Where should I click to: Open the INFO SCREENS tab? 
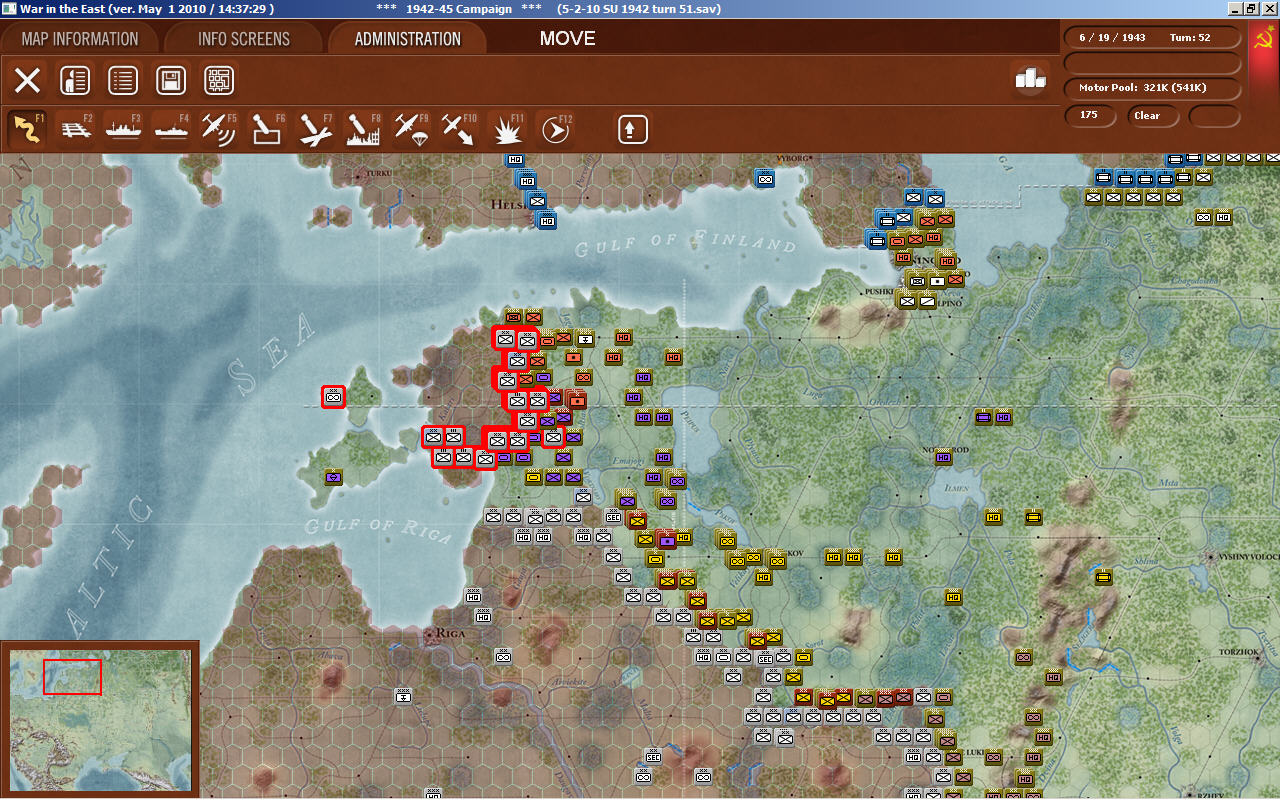click(244, 39)
